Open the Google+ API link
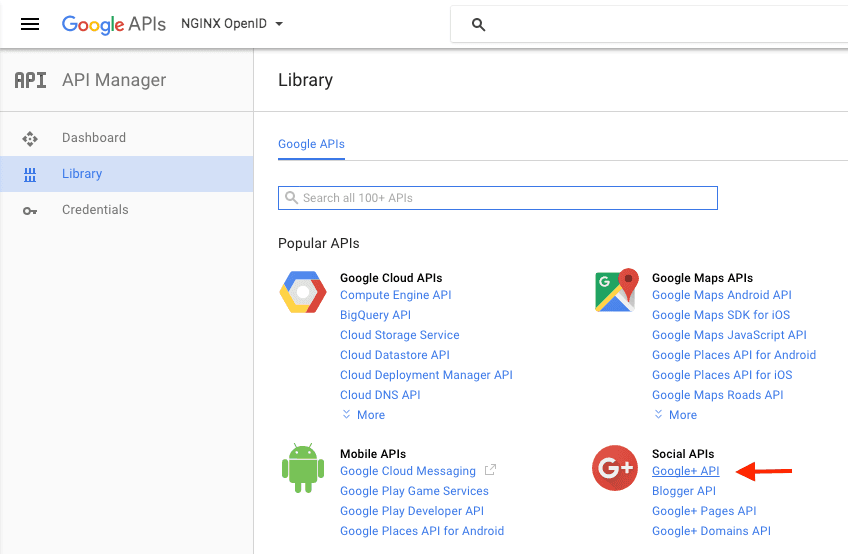Image resolution: width=848 pixels, height=554 pixels. 685,471
